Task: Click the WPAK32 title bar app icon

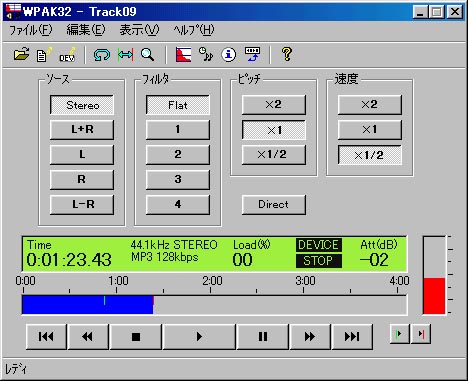Action: [x=13, y=12]
